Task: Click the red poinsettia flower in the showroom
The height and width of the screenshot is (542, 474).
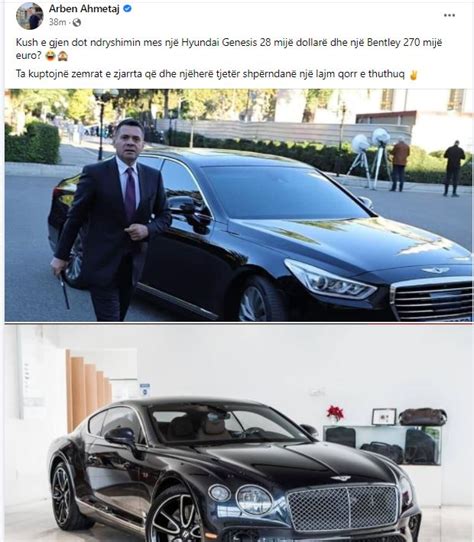Action: click(x=335, y=413)
